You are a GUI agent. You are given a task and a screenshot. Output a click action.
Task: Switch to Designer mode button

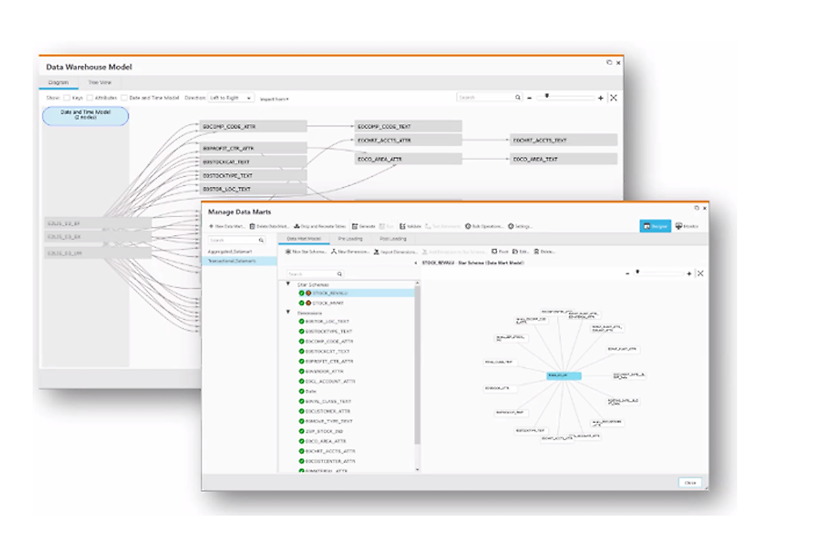pyautogui.click(x=655, y=226)
